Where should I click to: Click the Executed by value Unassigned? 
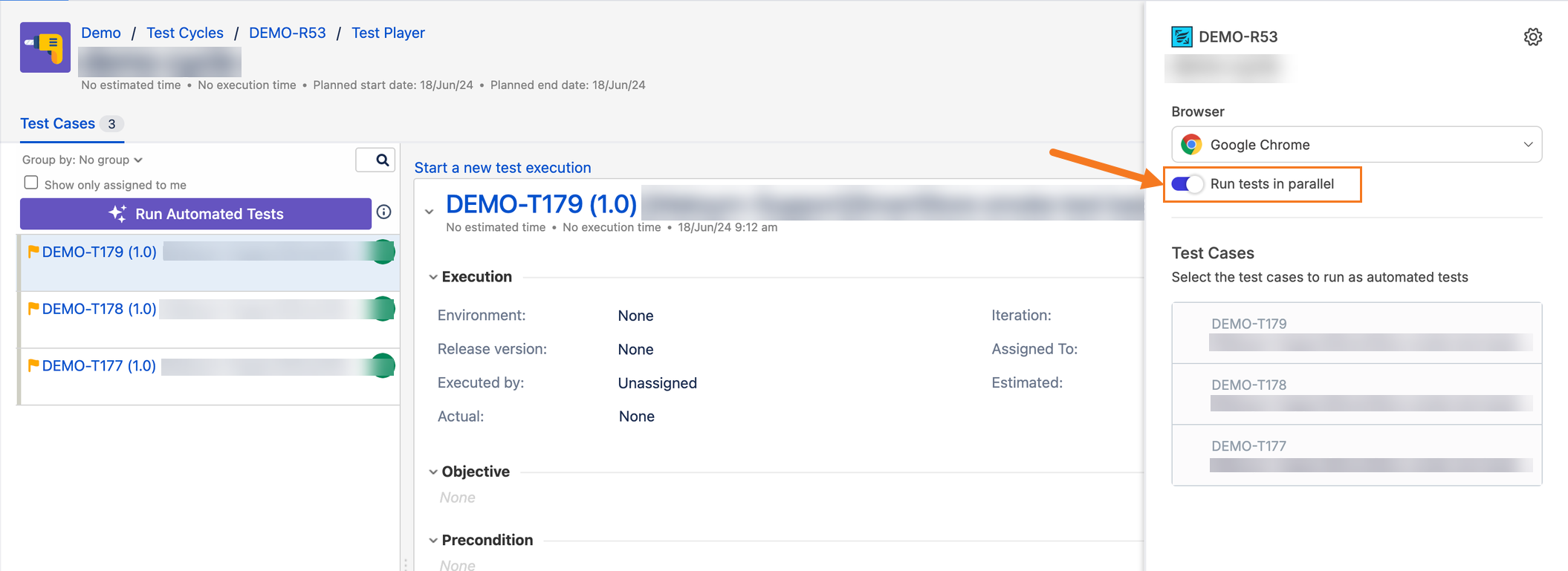pos(657,383)
